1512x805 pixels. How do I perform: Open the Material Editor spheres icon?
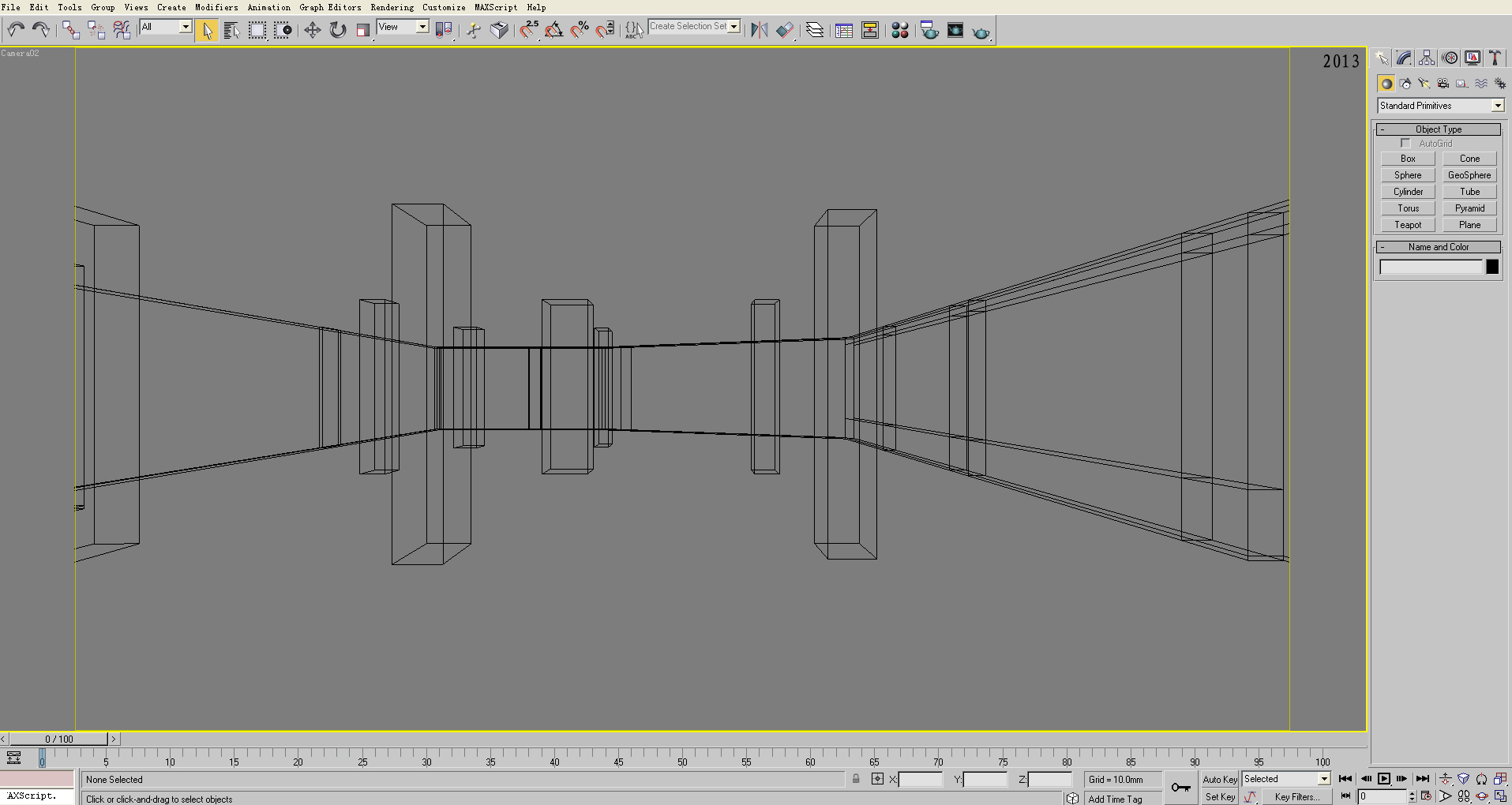coord(900,31)
